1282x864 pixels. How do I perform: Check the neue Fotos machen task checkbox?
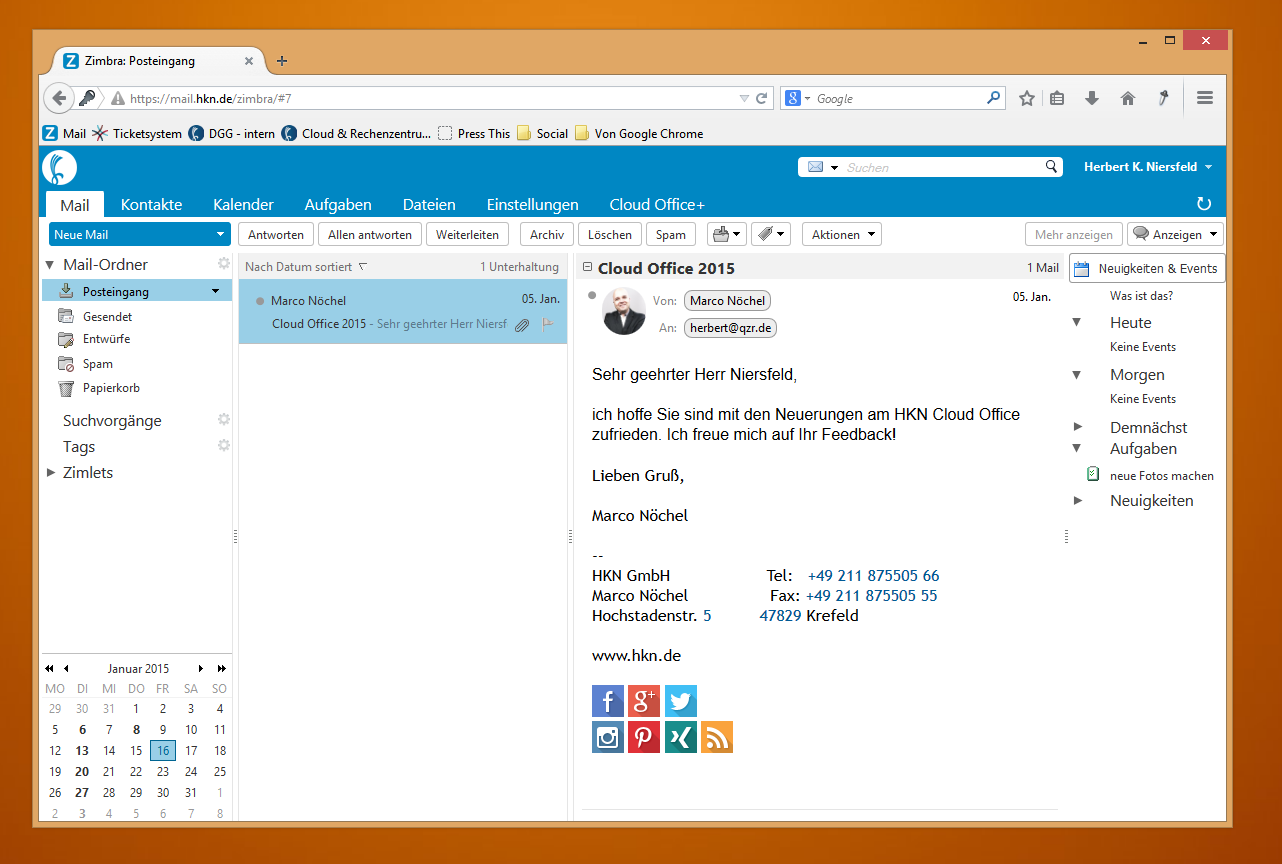click(1093, 475)
